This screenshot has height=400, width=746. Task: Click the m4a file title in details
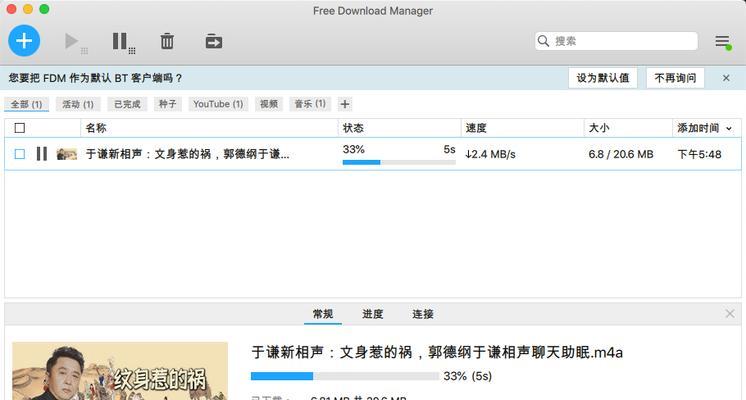pos(437,352)
